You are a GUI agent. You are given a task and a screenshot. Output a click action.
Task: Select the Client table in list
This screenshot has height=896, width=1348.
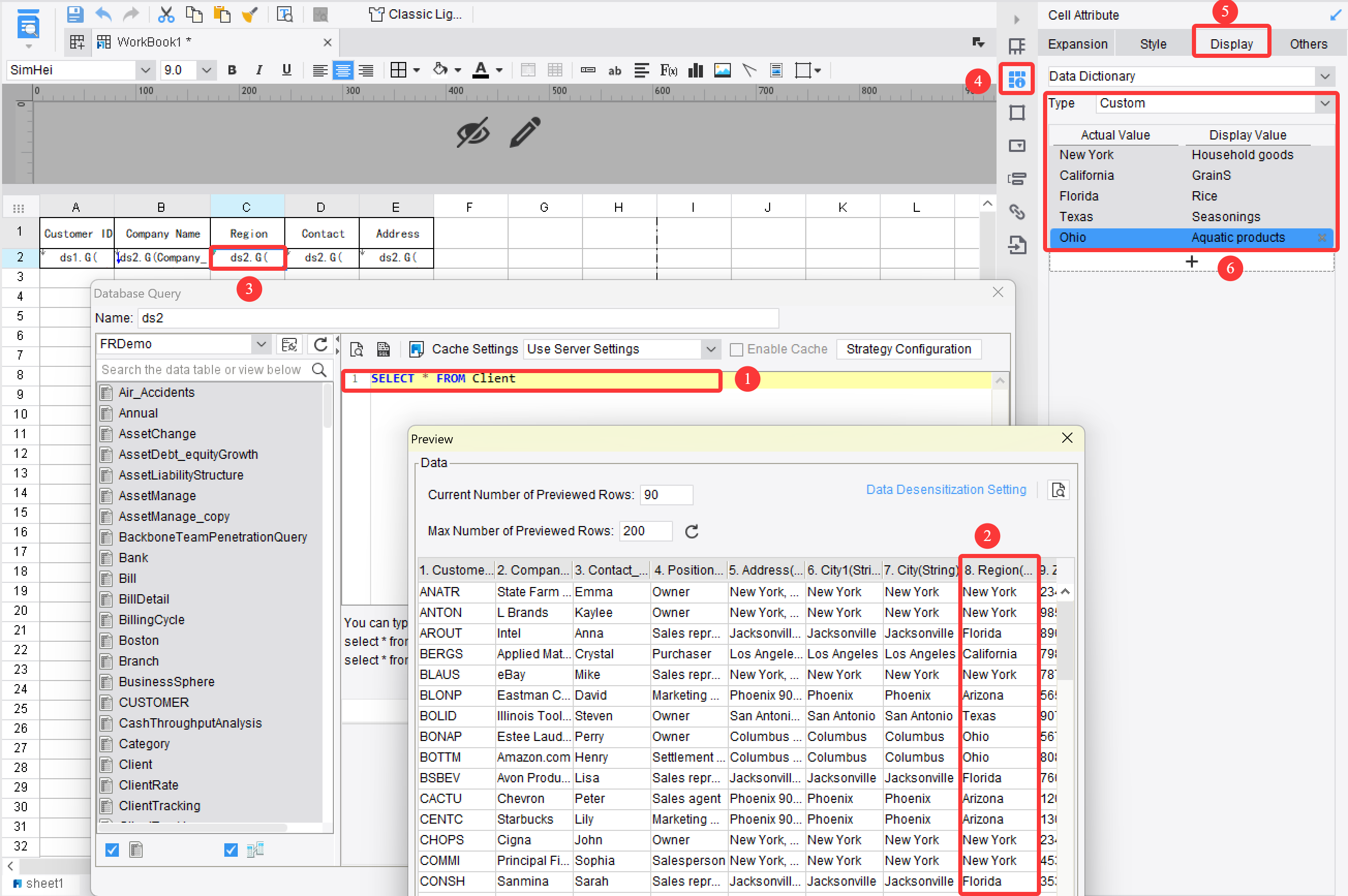click(x=135, y=765)
